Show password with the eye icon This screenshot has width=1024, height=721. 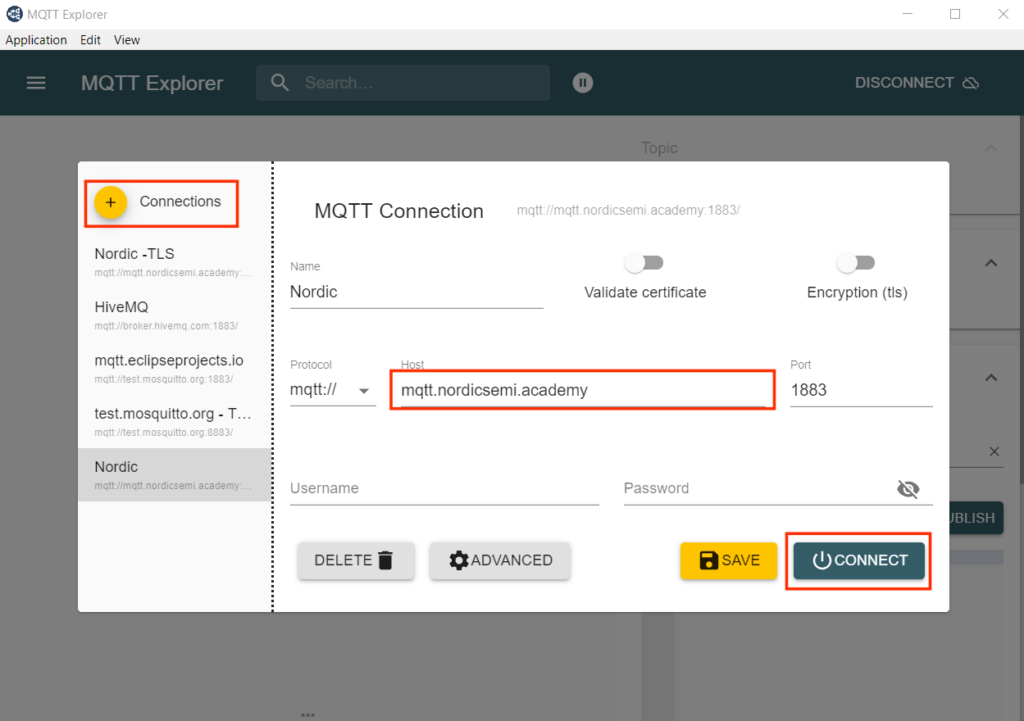point(908,489)
